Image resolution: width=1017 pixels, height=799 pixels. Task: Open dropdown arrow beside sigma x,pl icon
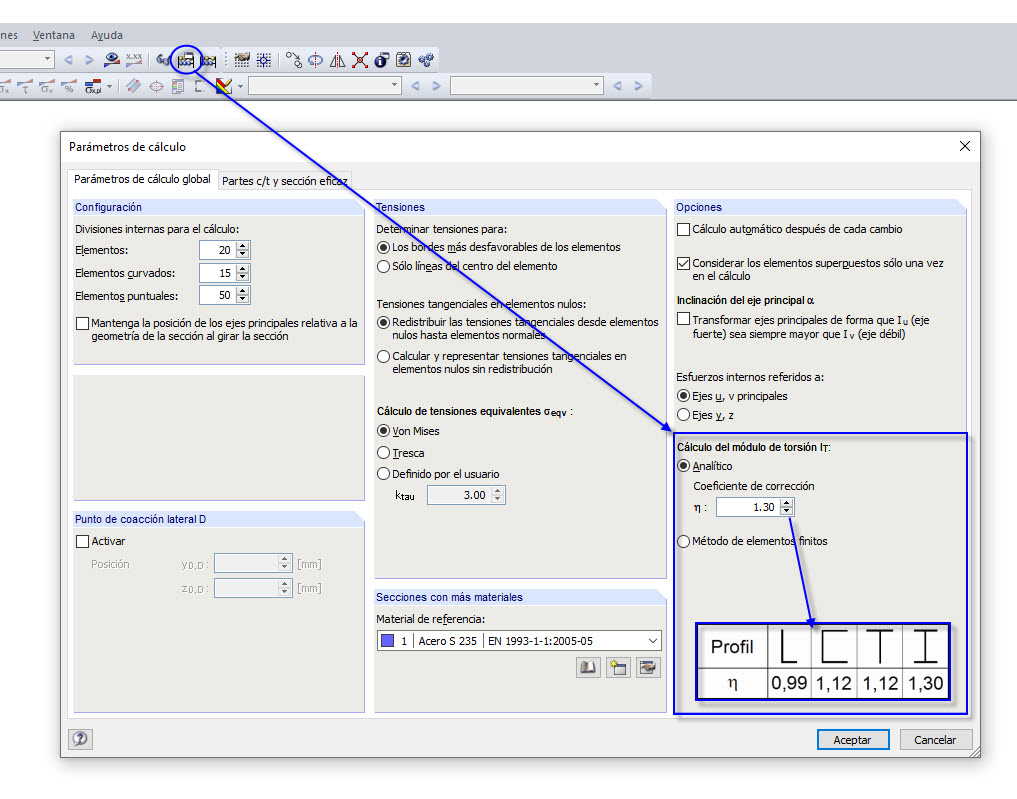click(110, 86)
